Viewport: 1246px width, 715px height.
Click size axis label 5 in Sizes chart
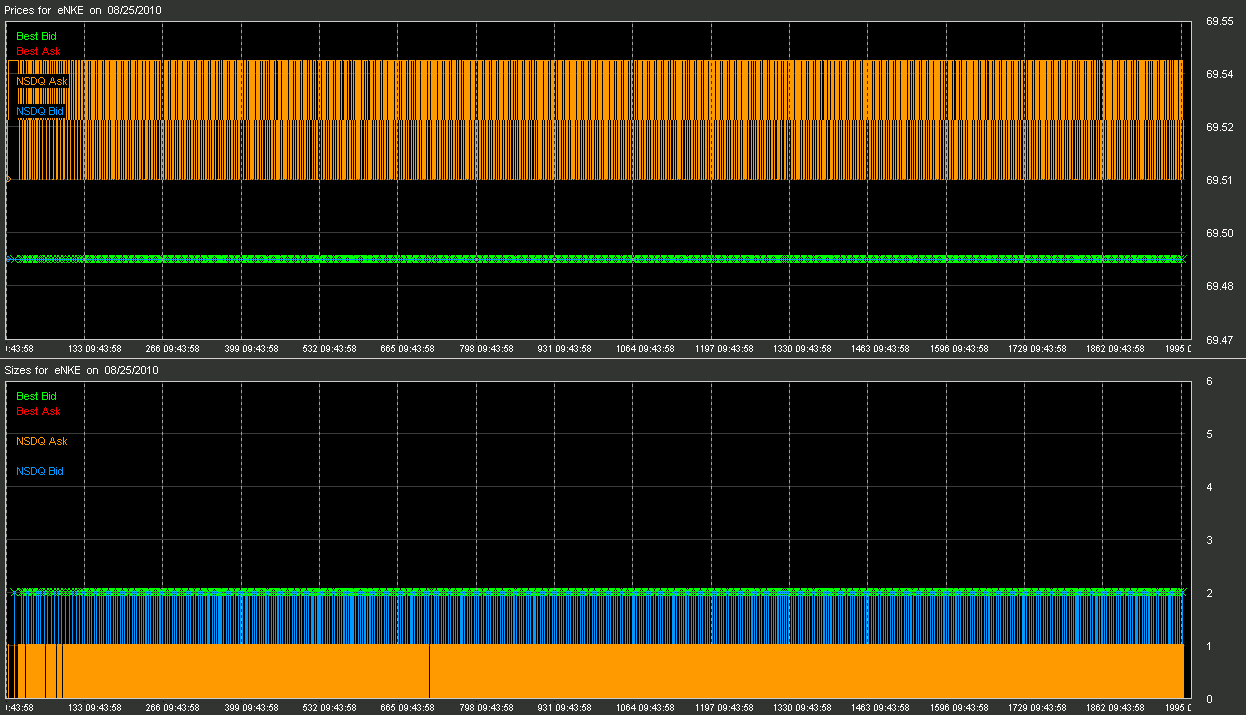pyautogui.click(x=1210, y=434)
